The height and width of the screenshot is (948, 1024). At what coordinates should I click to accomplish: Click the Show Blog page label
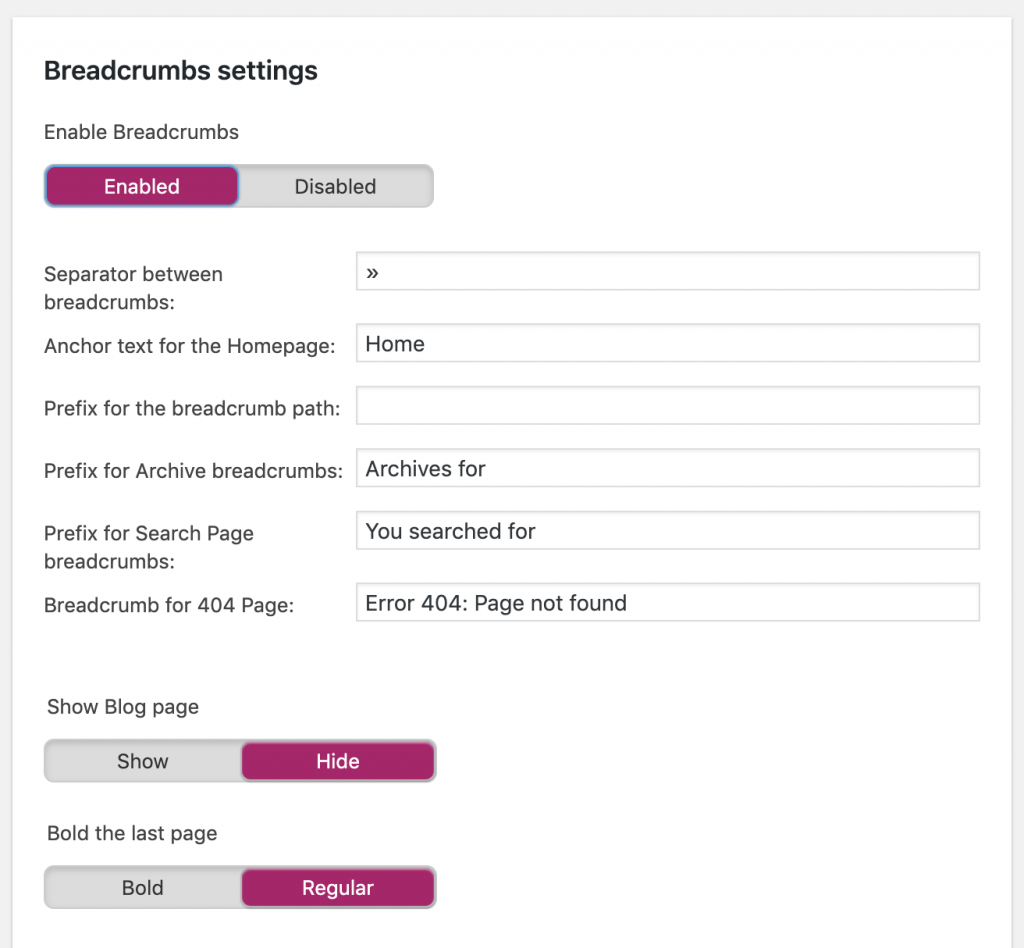click(x=122, y=707)
